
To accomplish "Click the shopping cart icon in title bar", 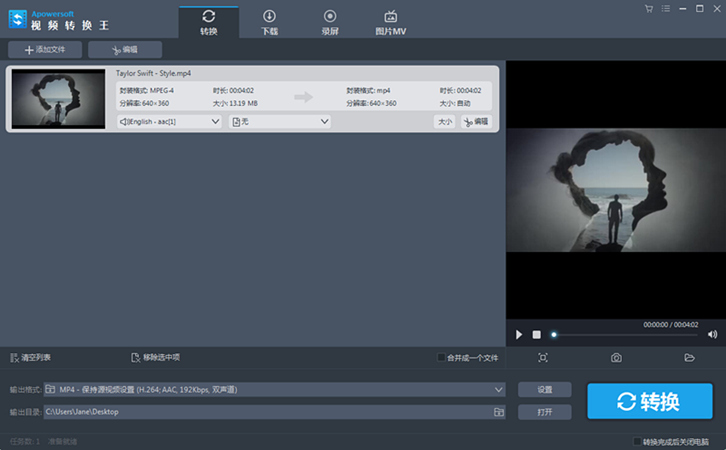I will (649, 9).
